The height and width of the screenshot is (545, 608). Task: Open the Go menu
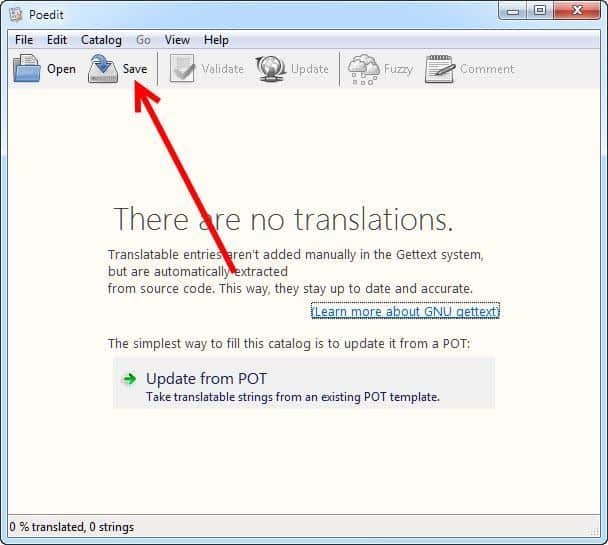click(143, 40)
